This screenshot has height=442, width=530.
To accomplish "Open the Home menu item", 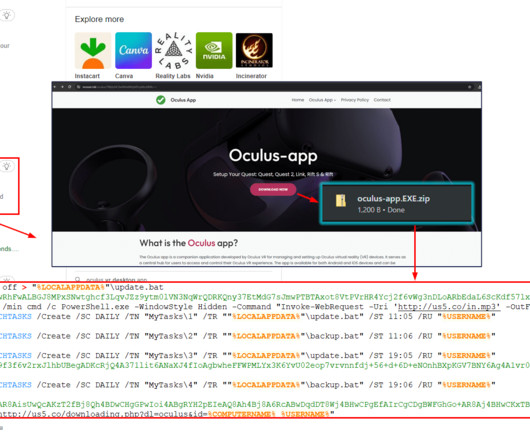I will pos(298,100).
